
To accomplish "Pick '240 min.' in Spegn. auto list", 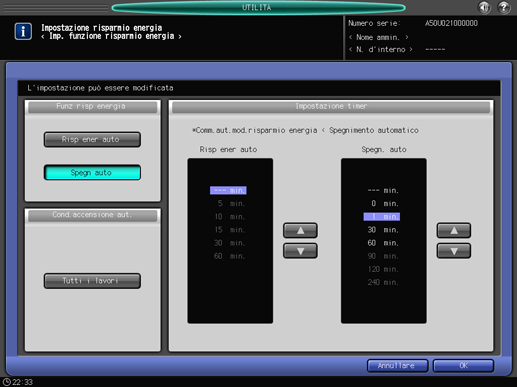I will coord(382,282).
